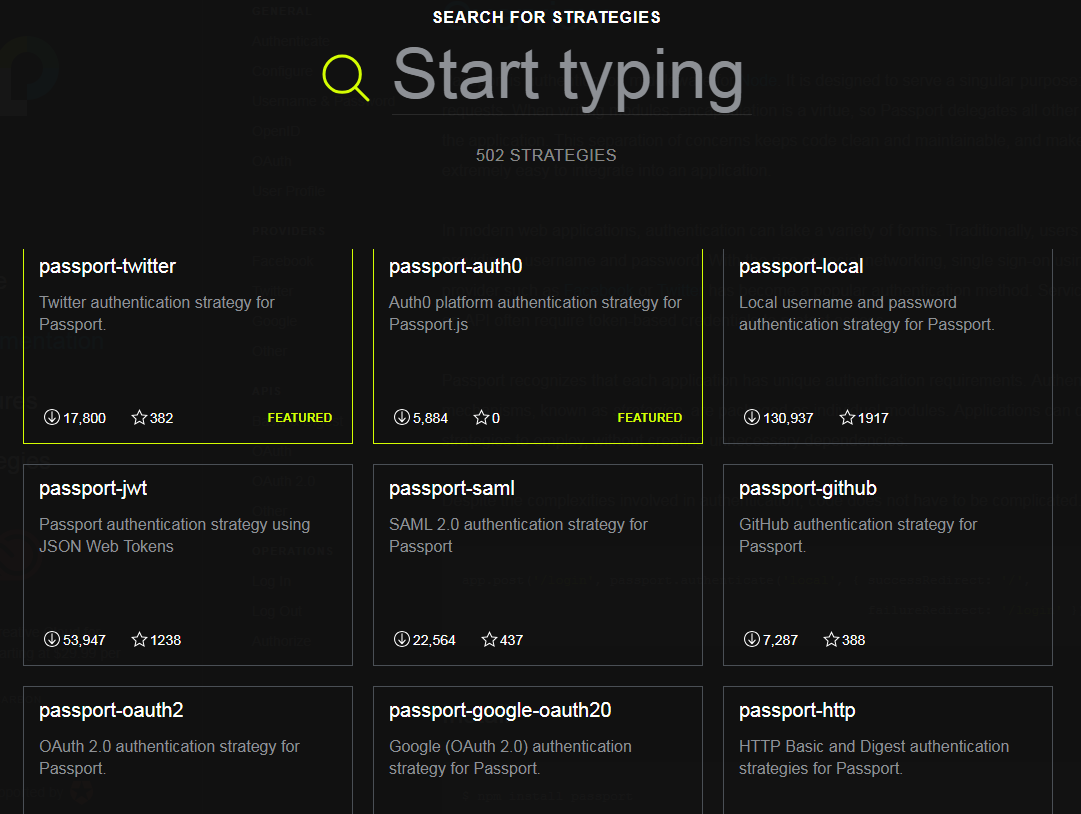Click the star icon on passport-jwt card
This screenshot has height=814, width=1081.
[139, 639]
